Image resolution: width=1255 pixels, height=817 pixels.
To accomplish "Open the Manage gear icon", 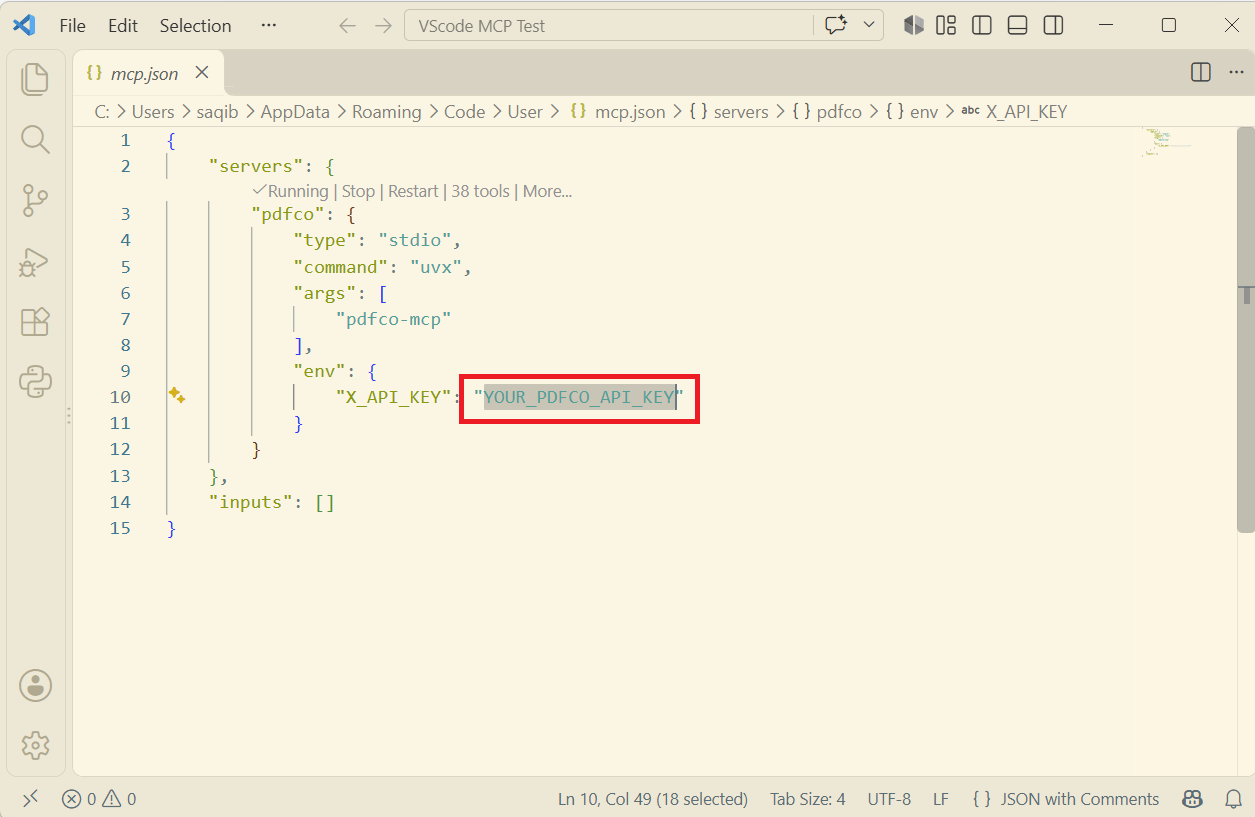I will (35, 745).
